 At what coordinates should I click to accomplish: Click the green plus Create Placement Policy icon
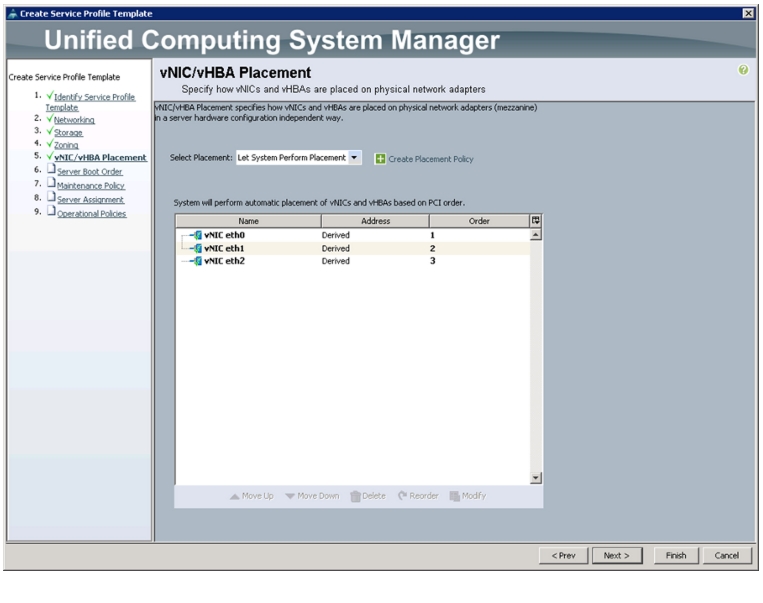click(380, 159)
